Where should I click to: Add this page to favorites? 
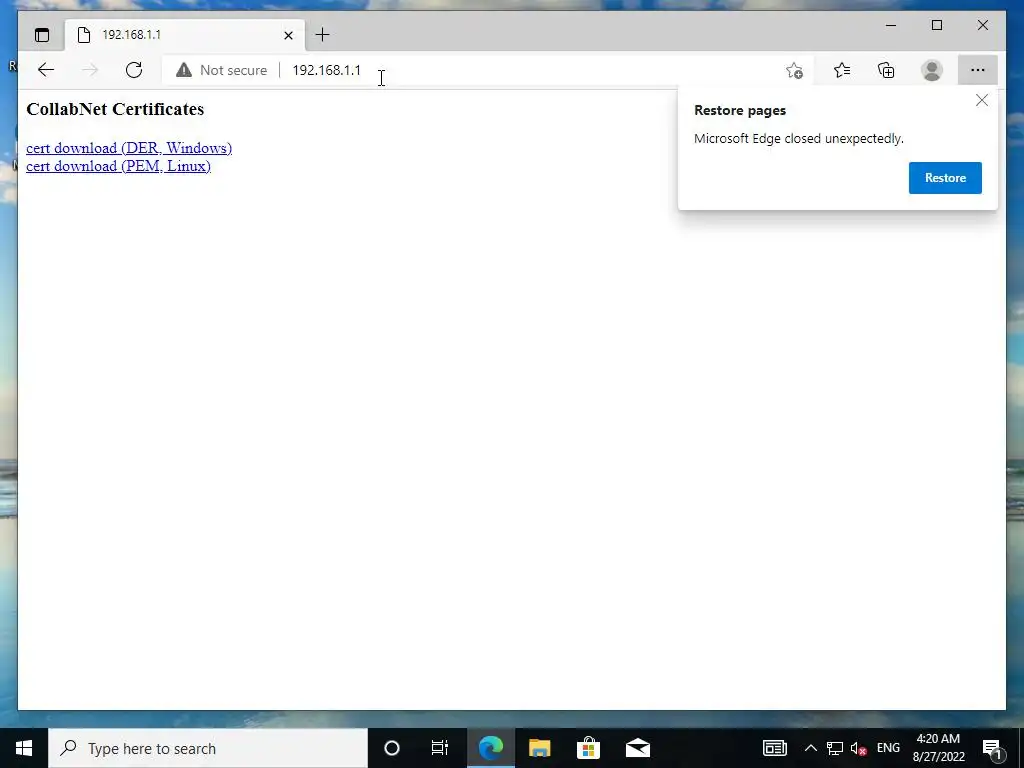point(794,70)
